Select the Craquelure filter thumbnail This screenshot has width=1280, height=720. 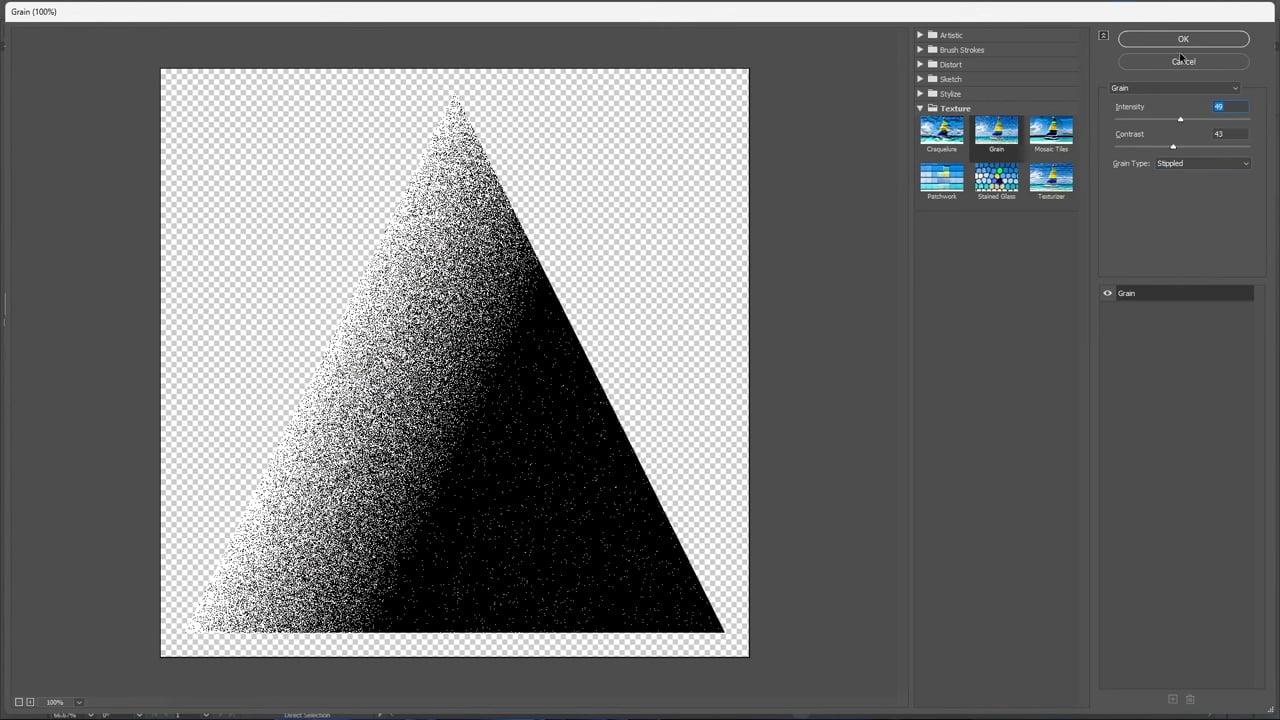pyautogui.click(x=941, y=130)
